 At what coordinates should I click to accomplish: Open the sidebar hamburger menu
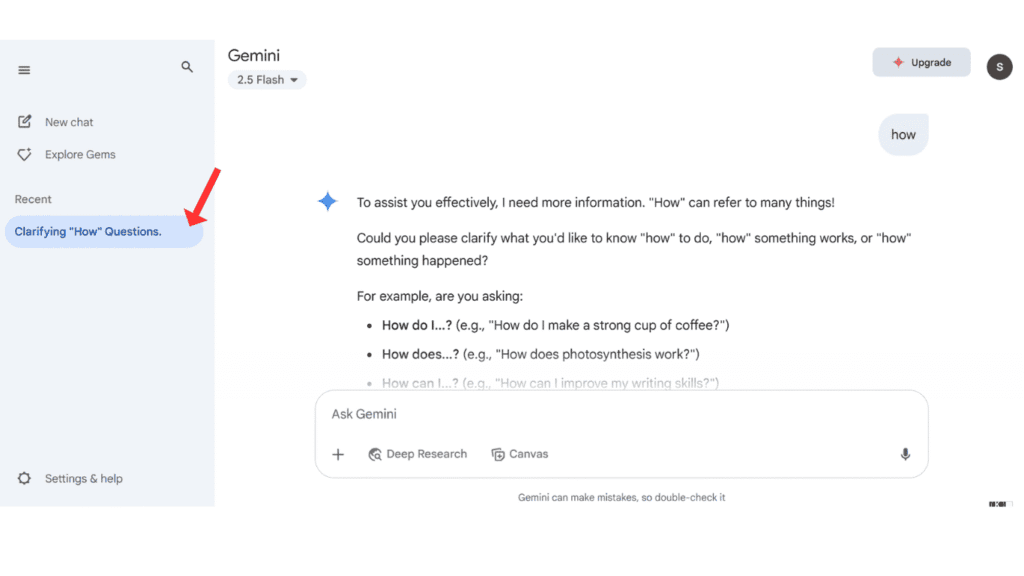pyautogui.click(x=23, y=70)
